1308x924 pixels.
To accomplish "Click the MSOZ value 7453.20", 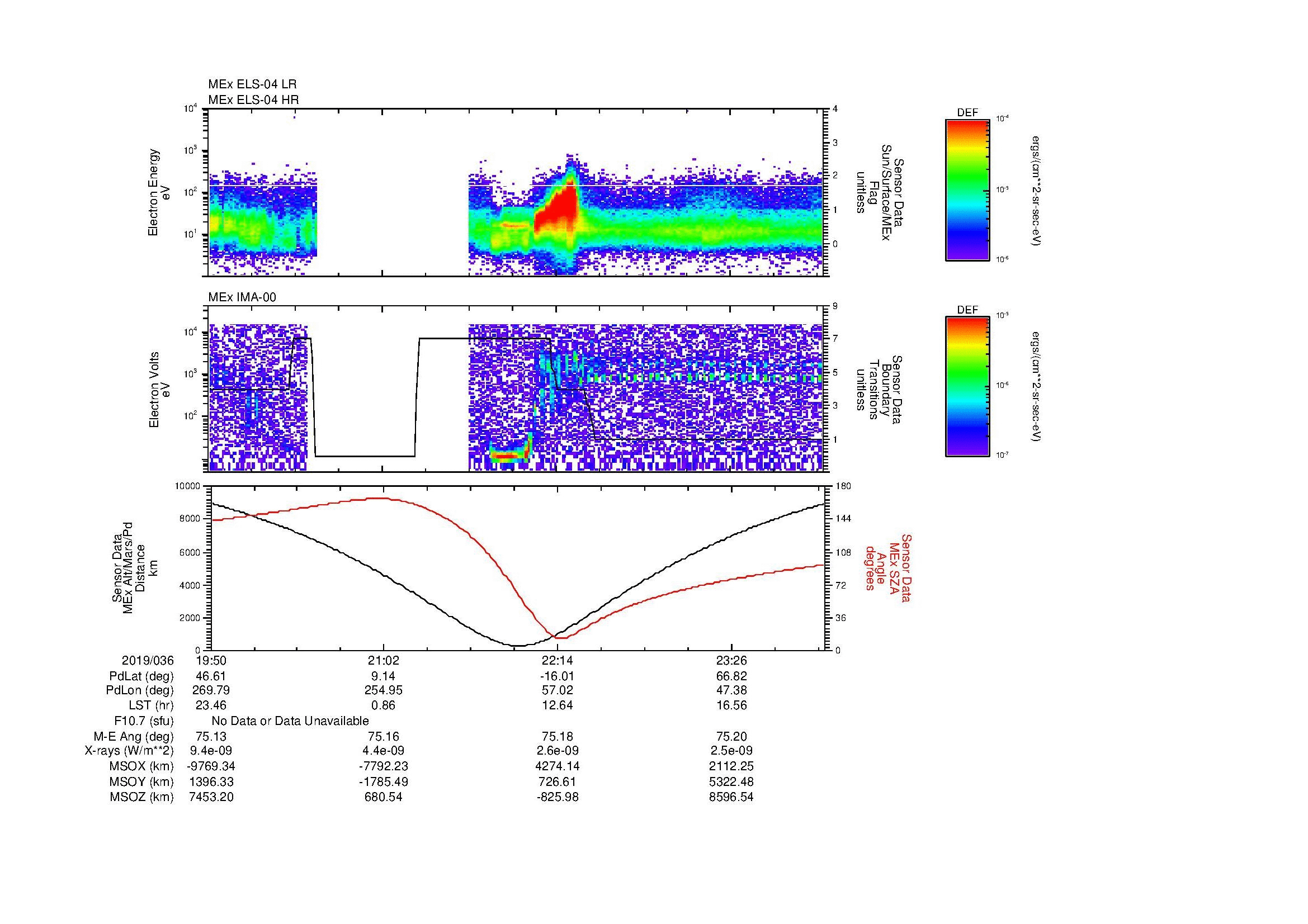I will click(211, 797).
